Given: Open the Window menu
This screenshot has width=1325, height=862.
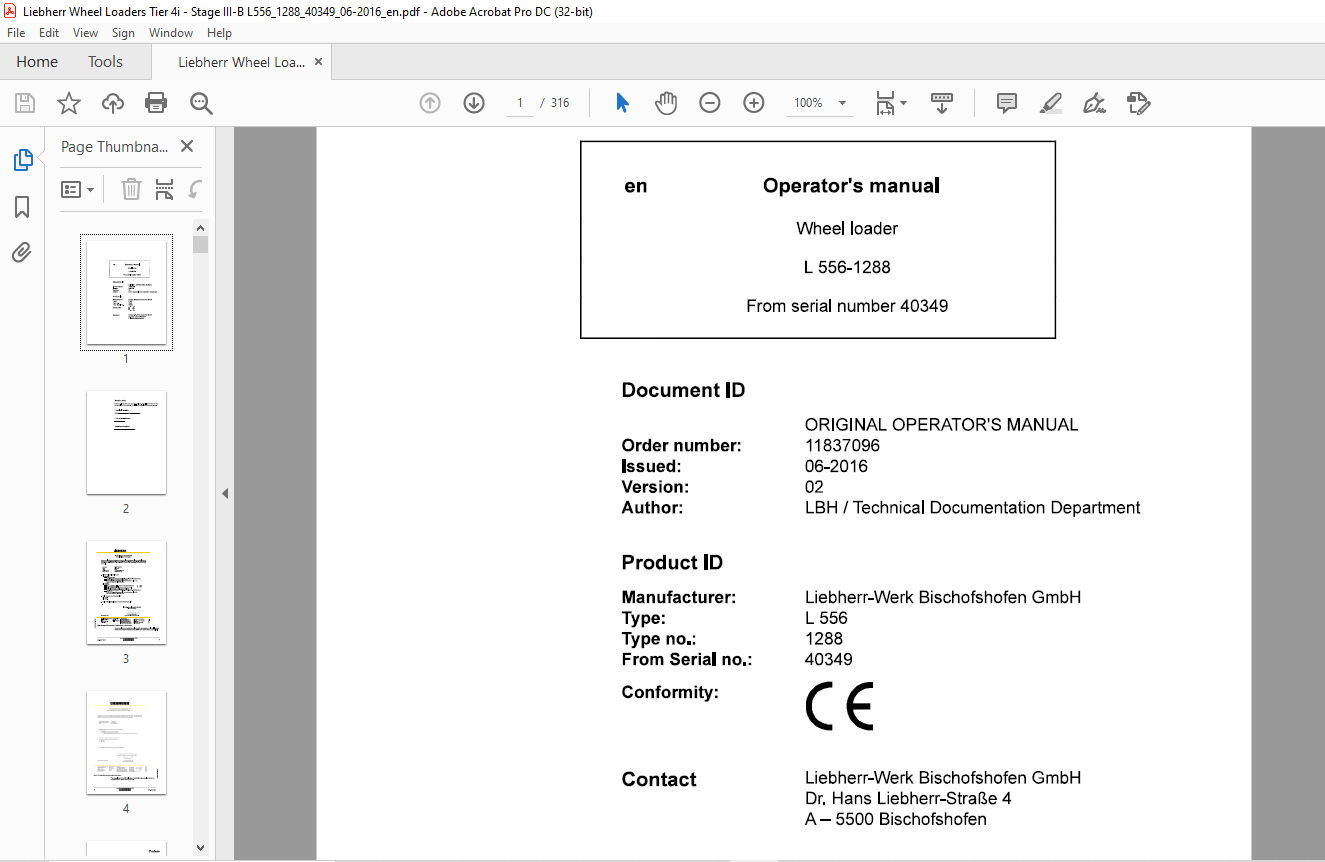Looking at the screenshot, I should tap(171, 33).
